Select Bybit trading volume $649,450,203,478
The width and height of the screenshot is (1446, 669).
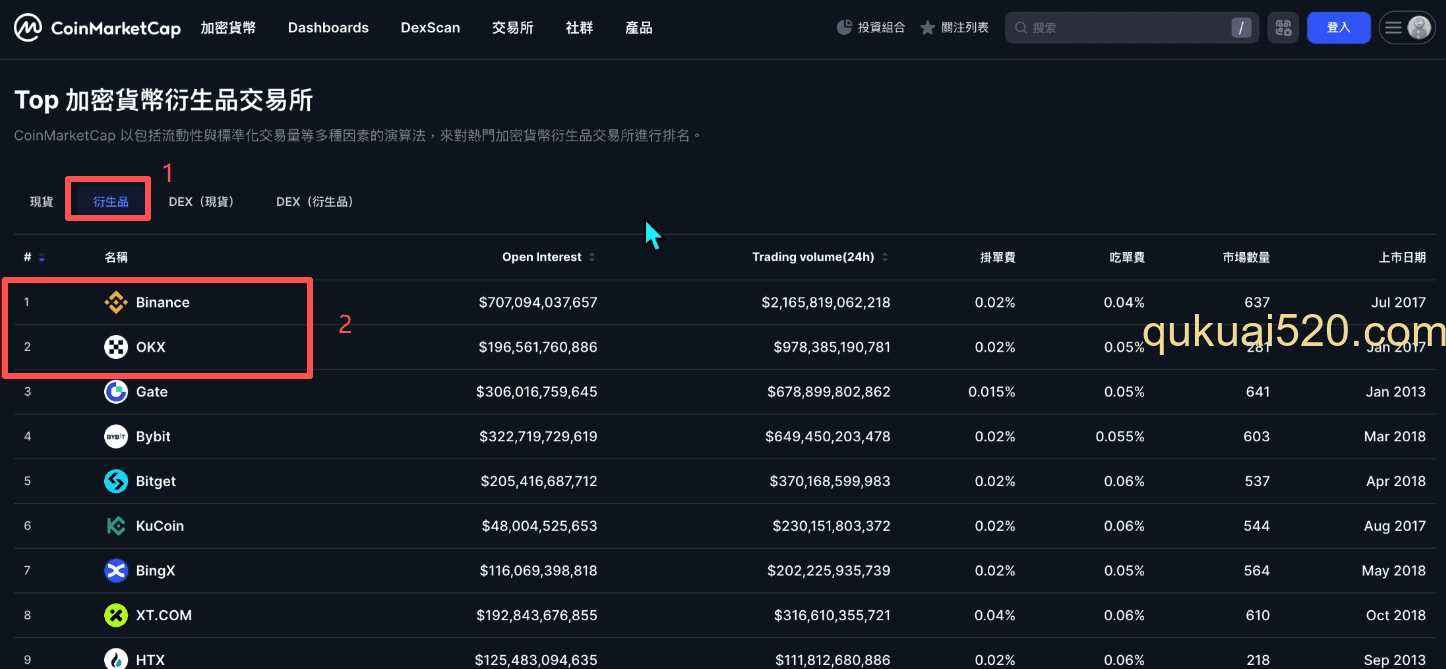(828, 436)
